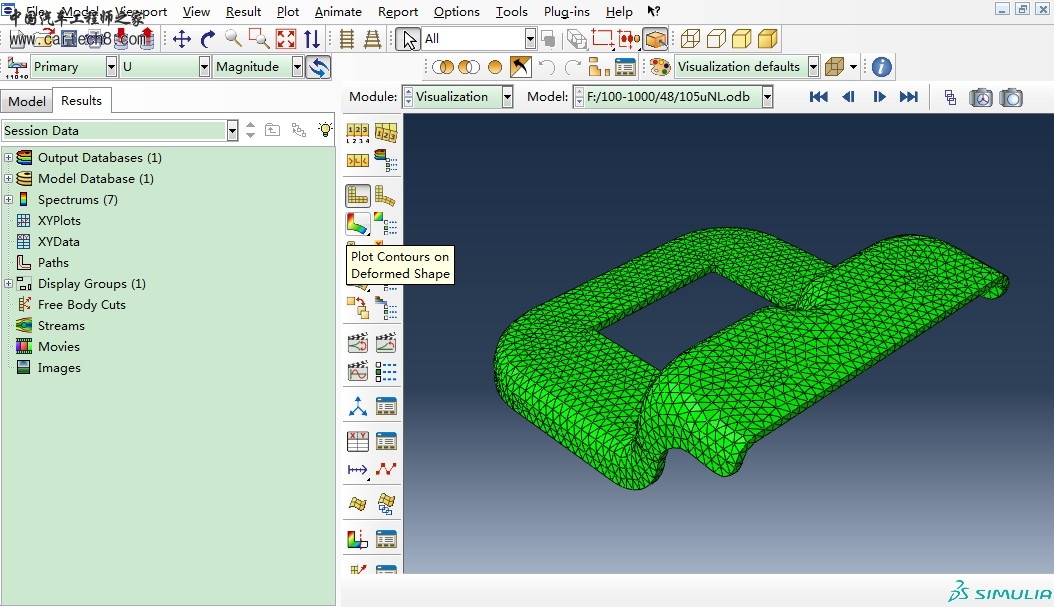Open the Plot menu
Viewport: 1054px width, 607px height.
(x=288, y=12)
